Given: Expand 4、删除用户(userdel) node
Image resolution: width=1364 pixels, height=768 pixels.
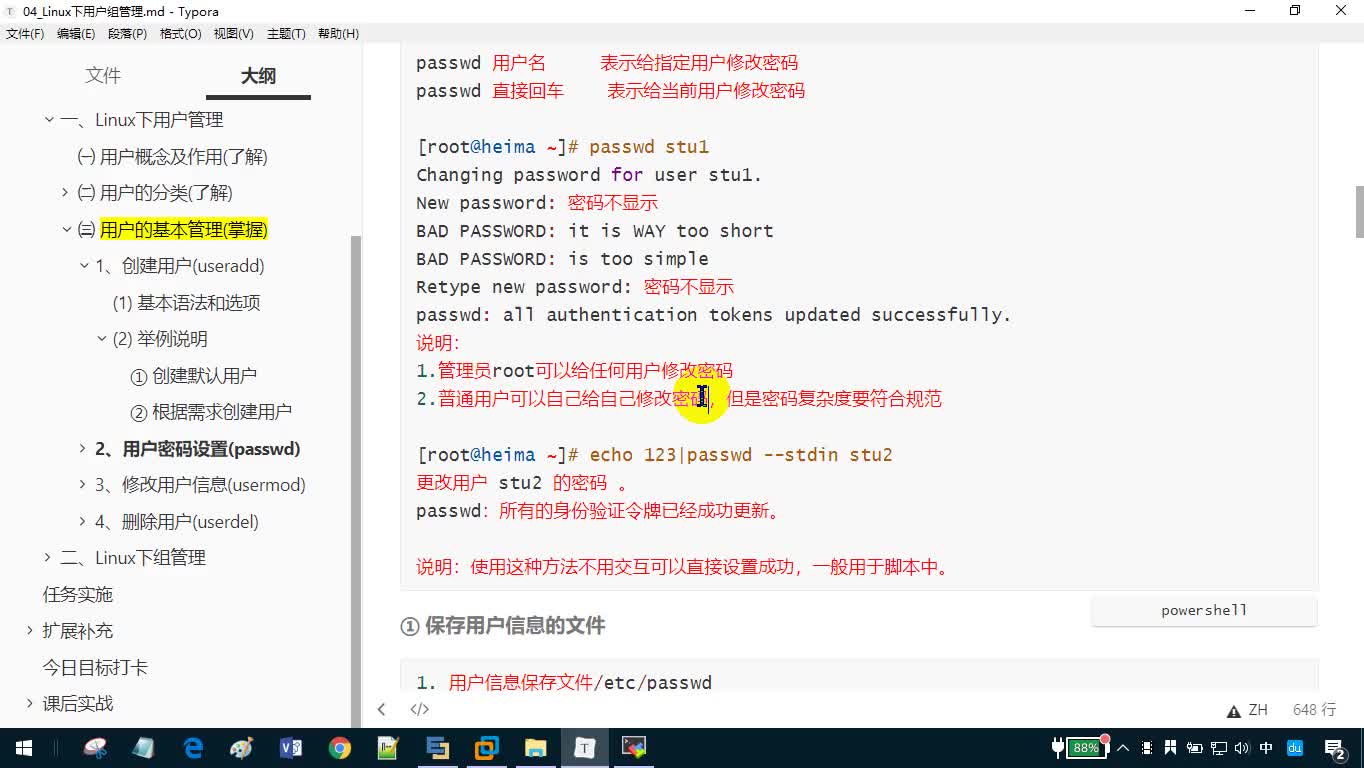Looking at the screenshot, I should [84, 522].
